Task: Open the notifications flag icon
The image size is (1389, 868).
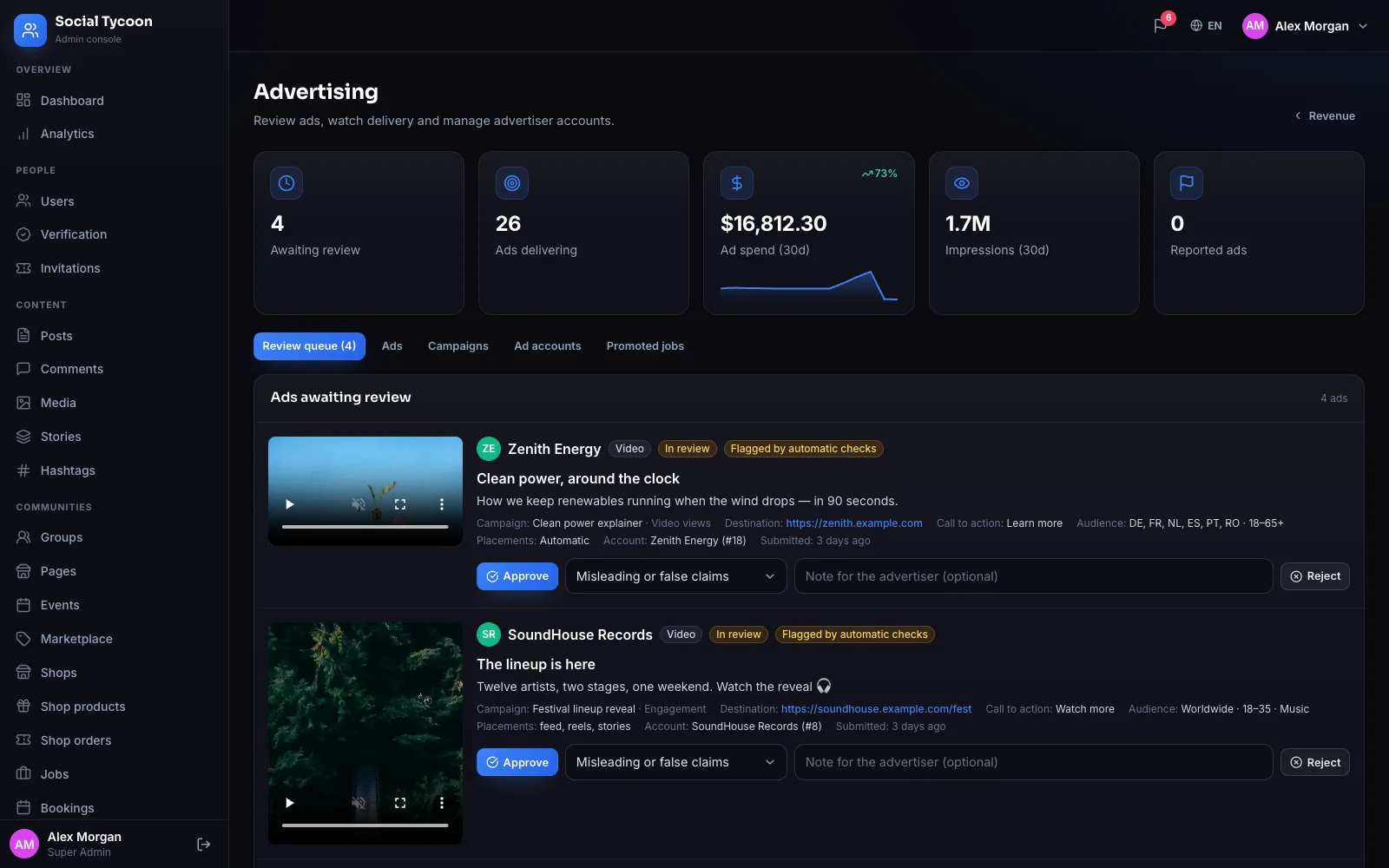Action: point(1160,26)
